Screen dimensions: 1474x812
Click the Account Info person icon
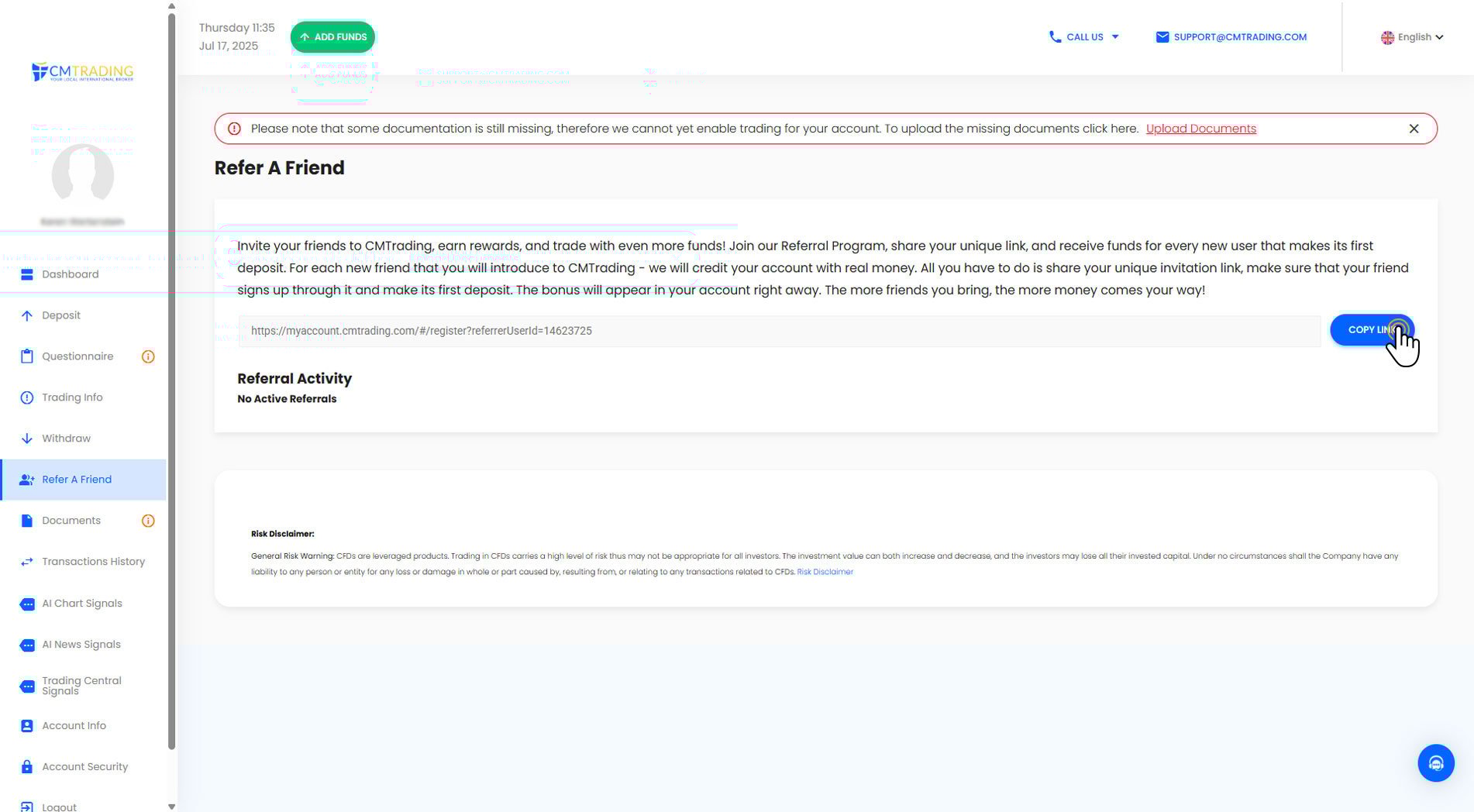coord(27,726)
